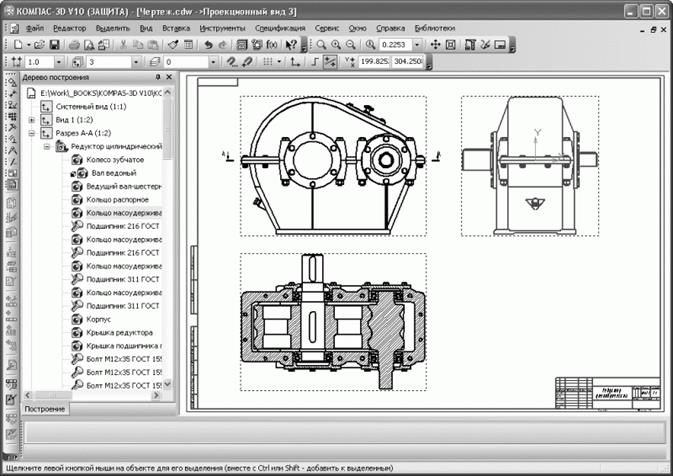Toggle the cursor snap rounding button
Viewport: 673px width, 476px height.
click(330, 62)
